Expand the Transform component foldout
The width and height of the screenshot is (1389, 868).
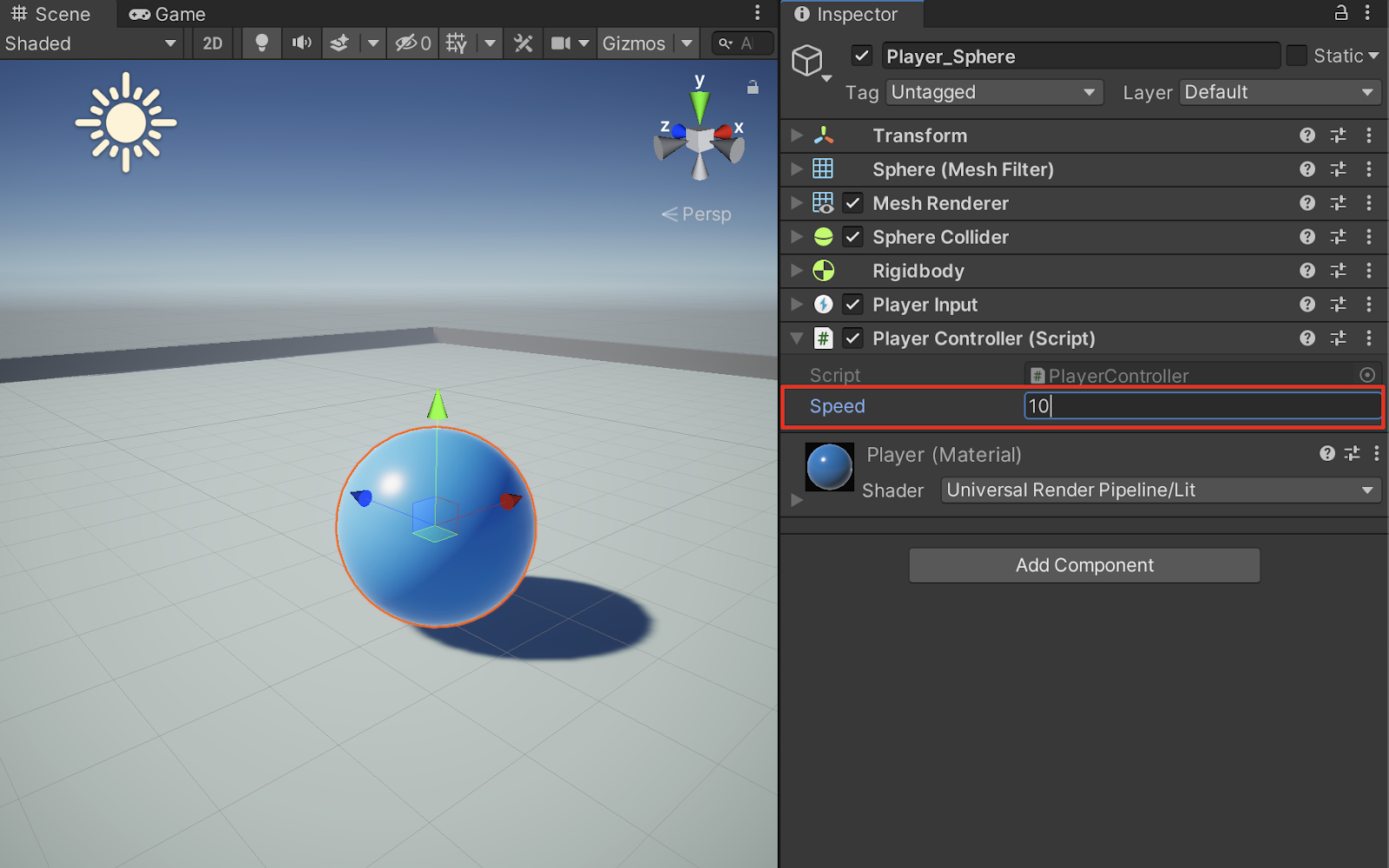click(797, 135)
